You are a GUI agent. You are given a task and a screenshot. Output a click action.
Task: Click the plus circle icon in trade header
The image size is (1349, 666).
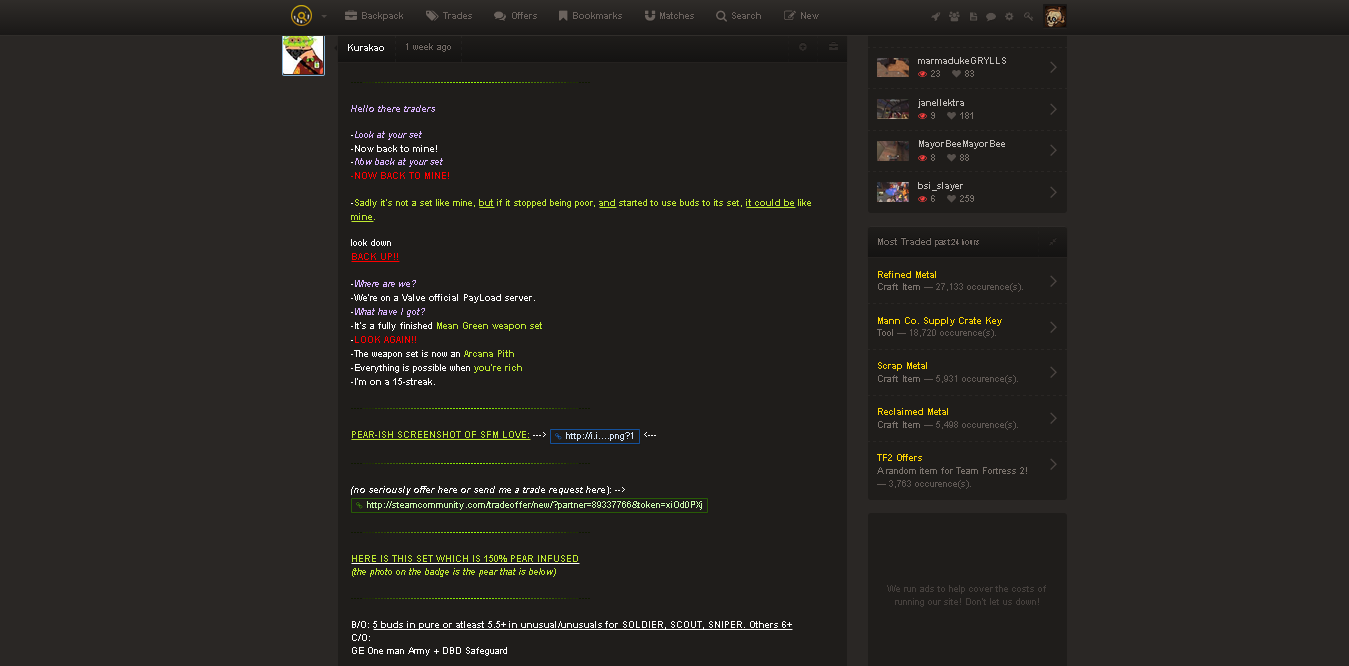[x=802, y=47]
